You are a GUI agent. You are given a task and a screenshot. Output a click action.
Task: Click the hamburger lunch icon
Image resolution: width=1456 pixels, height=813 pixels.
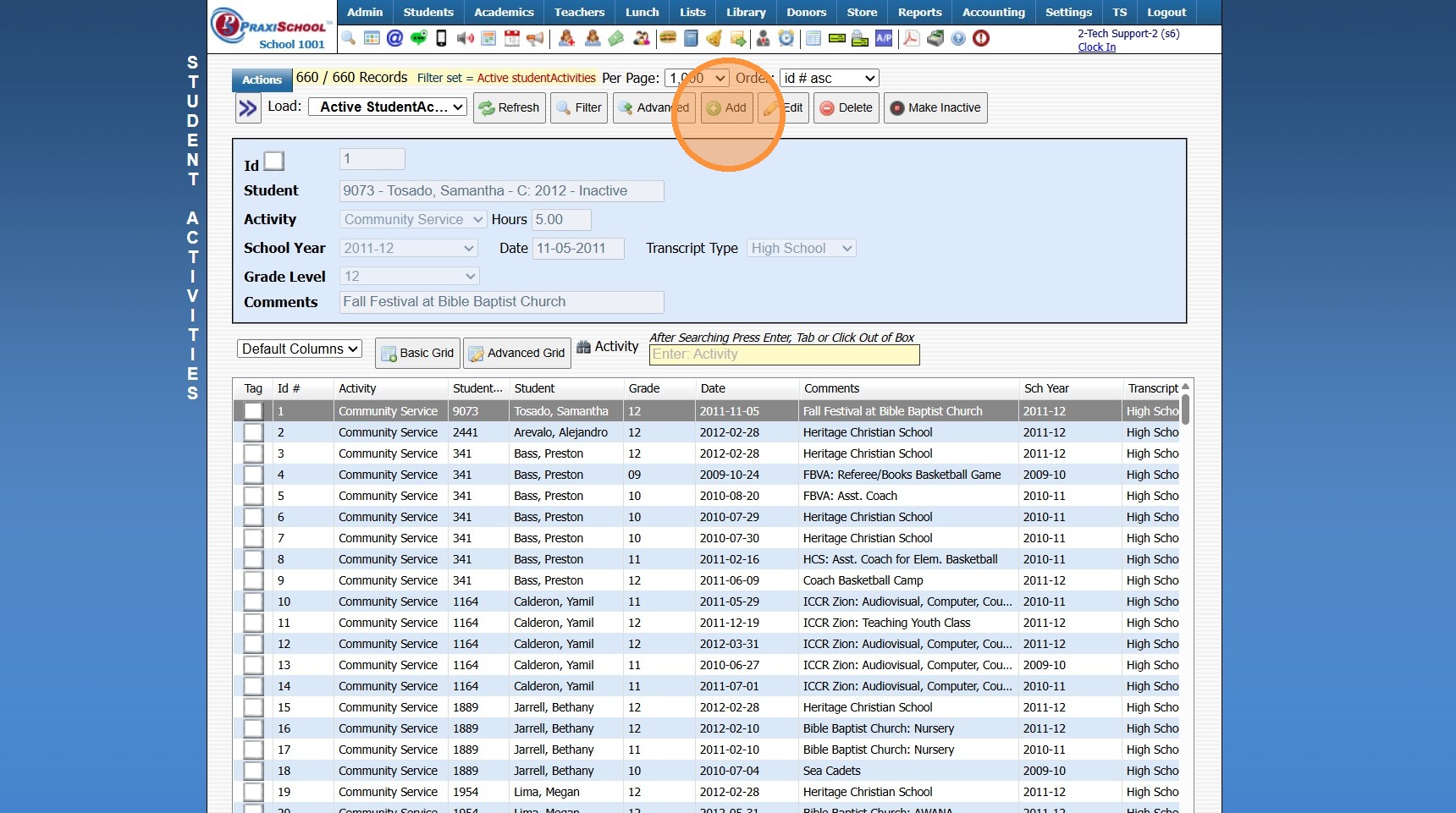tap(668, 38)
